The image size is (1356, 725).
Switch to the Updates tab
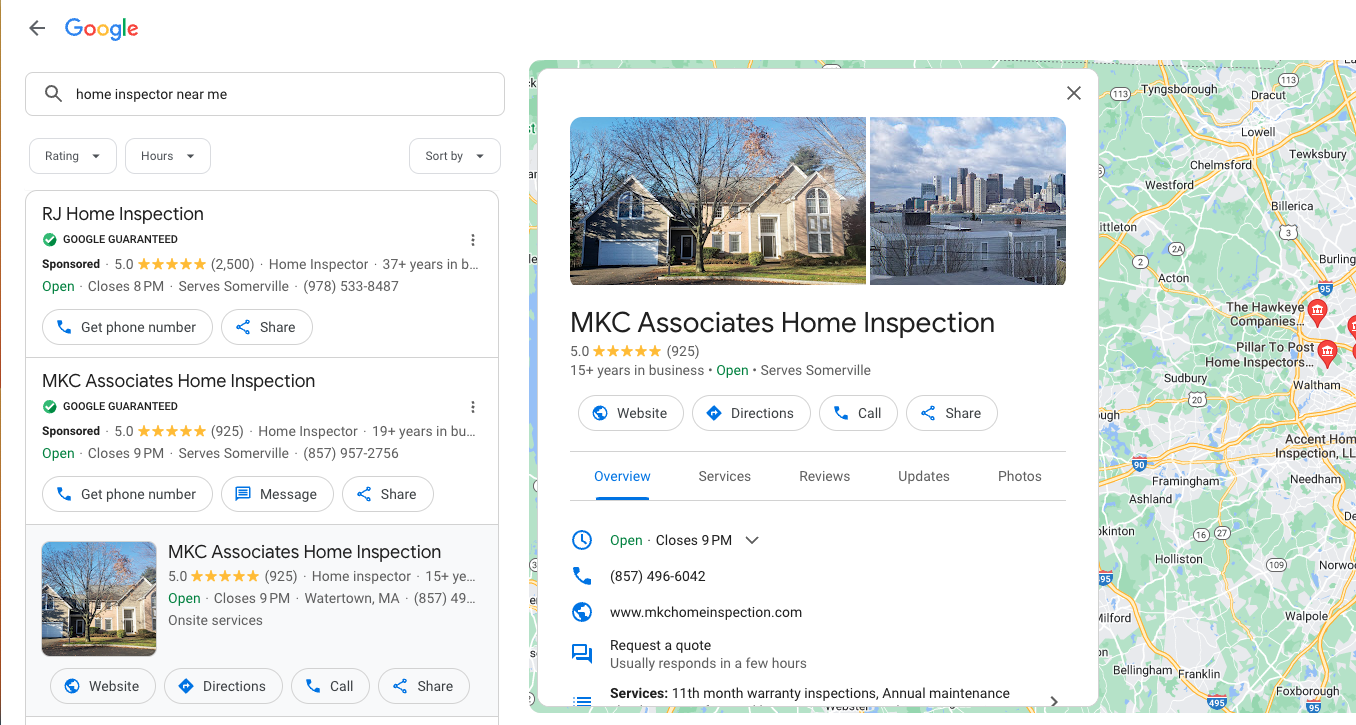click(924, 477)
